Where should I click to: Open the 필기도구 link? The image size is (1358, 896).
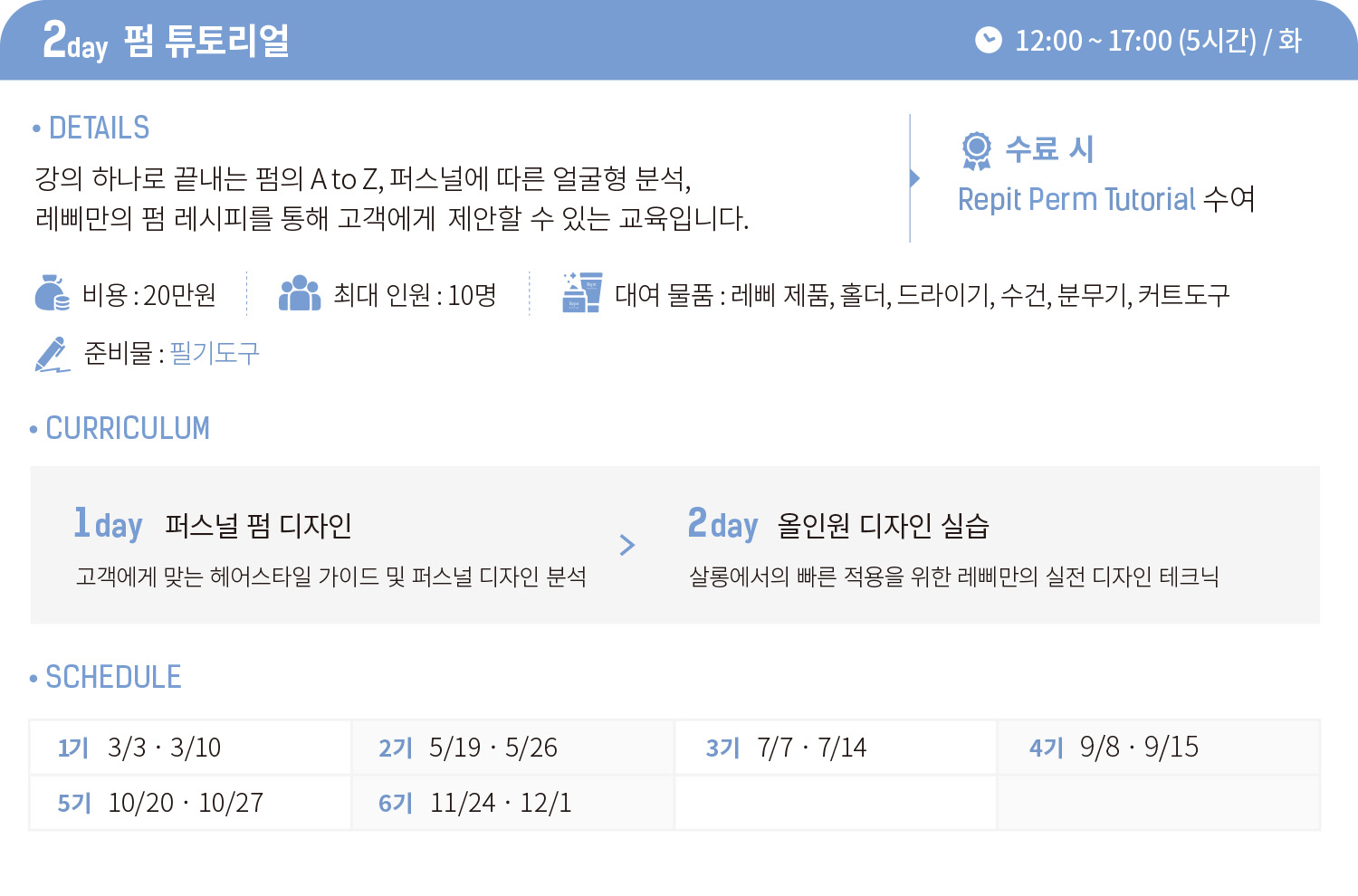pos(215,353)
